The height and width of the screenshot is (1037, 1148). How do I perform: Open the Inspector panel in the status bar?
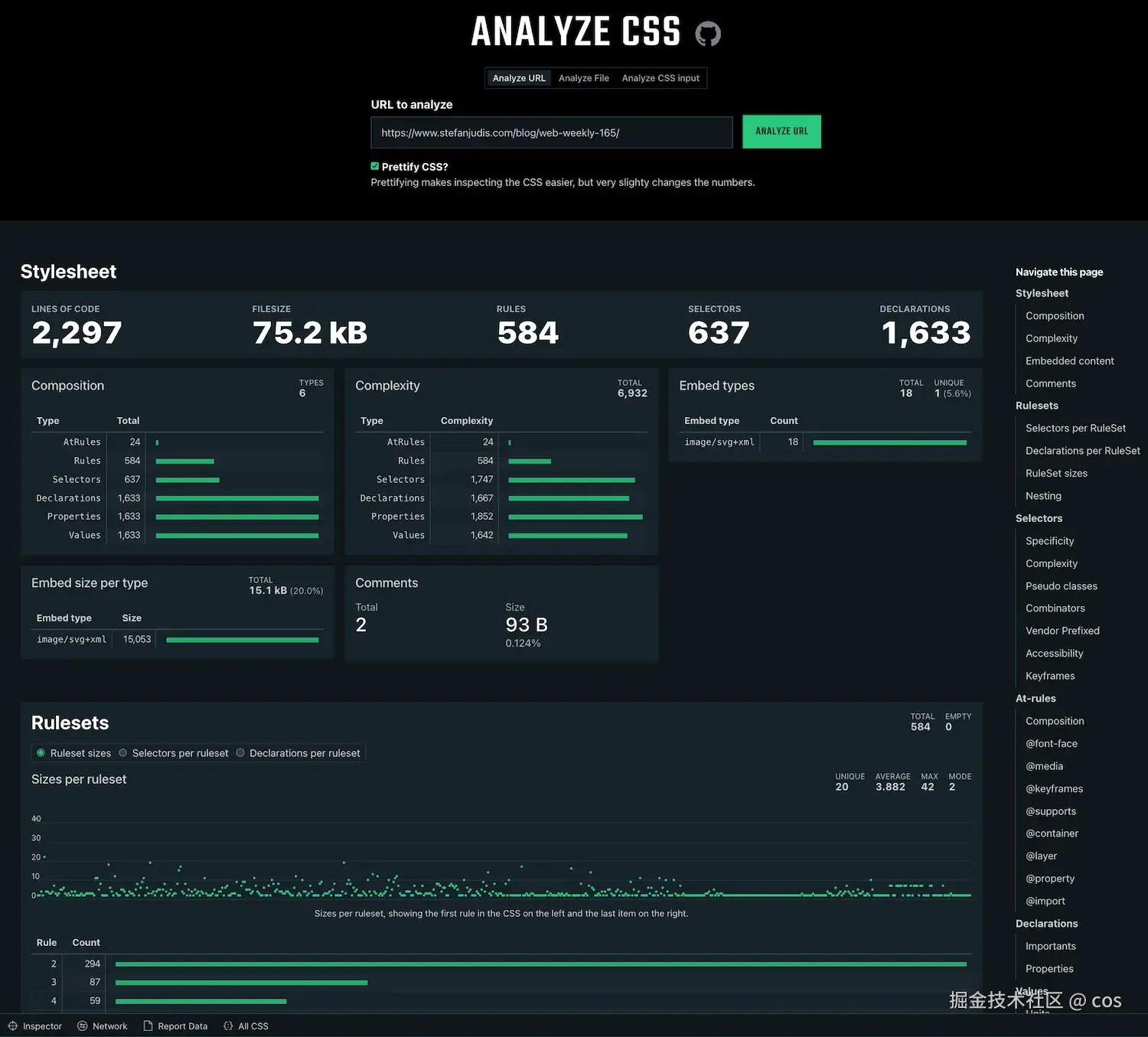36,1026
